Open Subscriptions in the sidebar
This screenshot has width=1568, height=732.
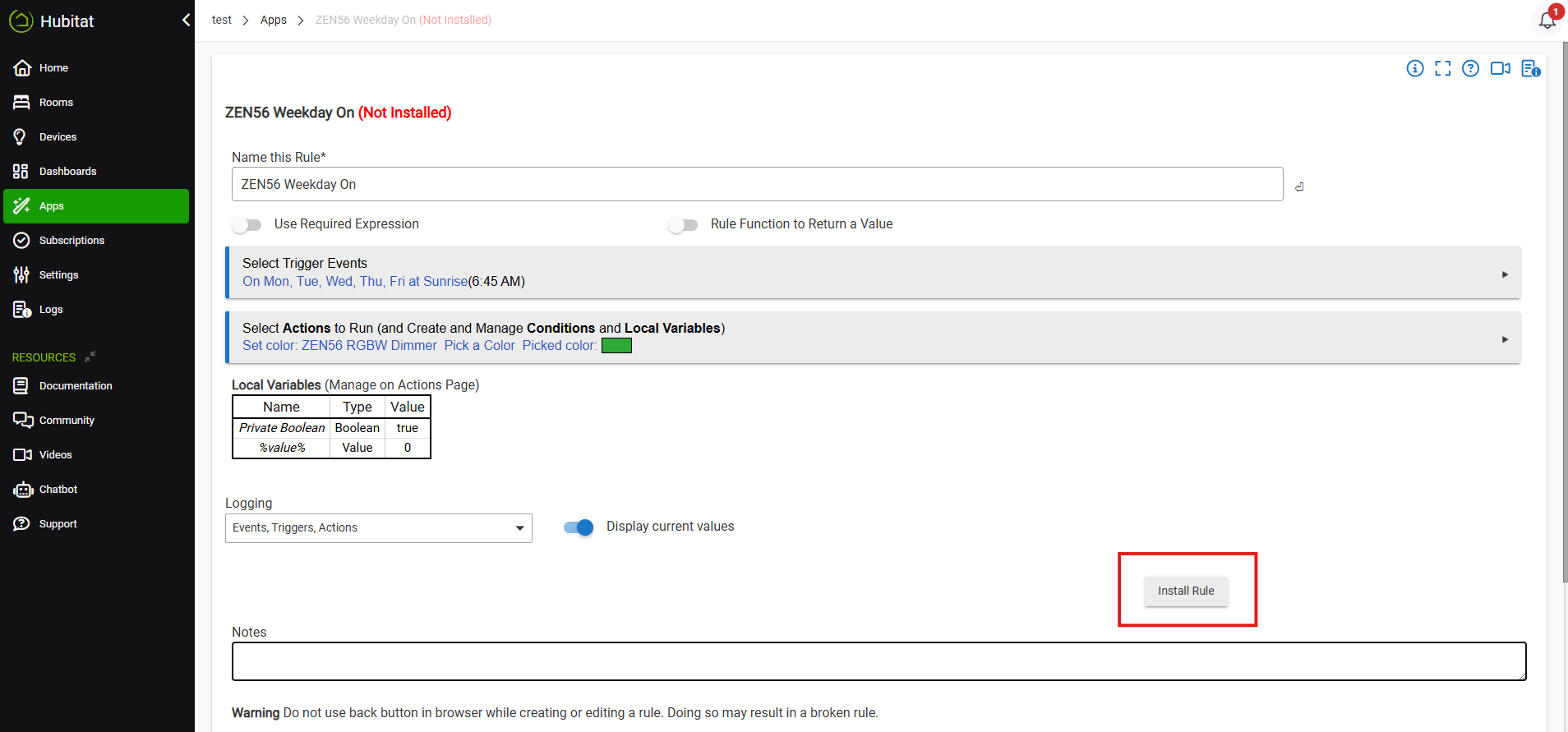[x=96, y=241]
